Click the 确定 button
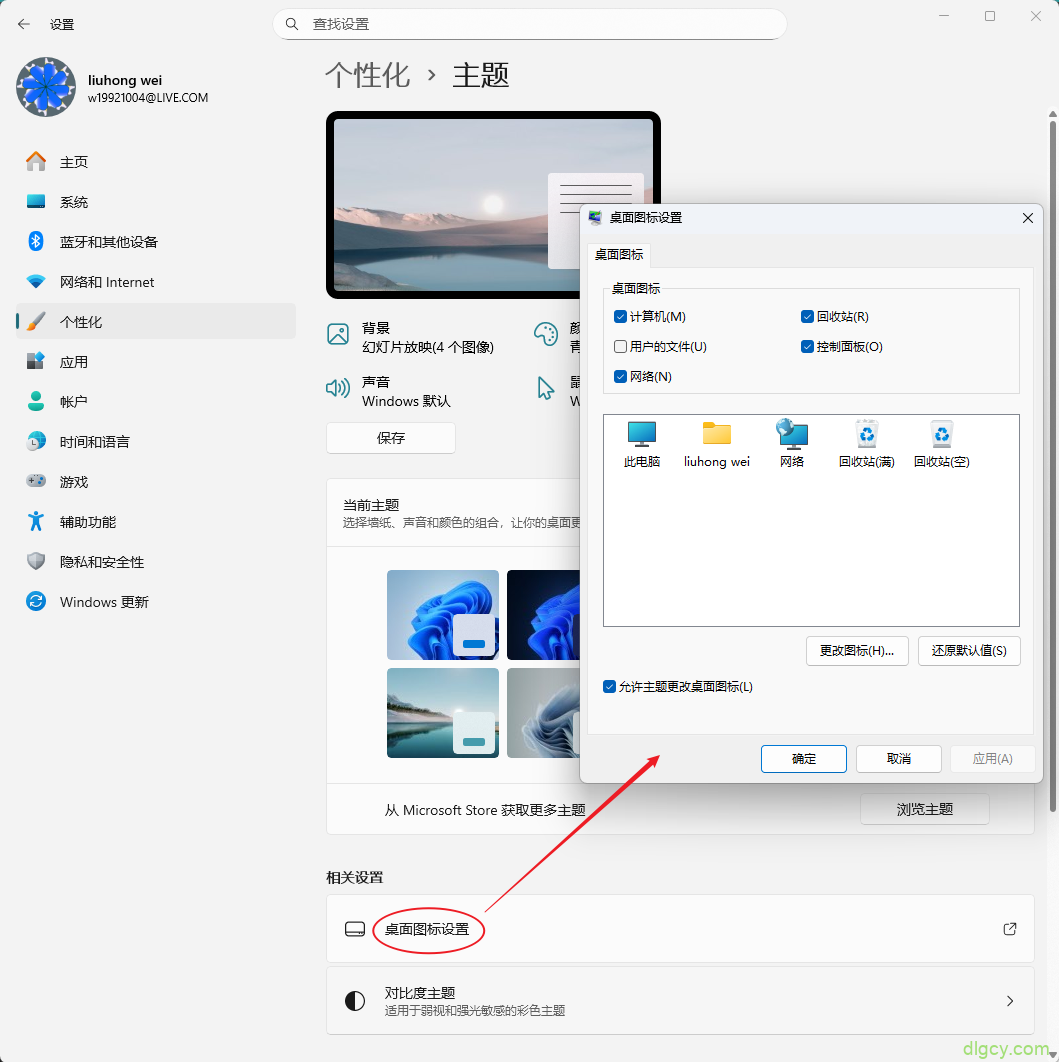 tap(803, 759)
